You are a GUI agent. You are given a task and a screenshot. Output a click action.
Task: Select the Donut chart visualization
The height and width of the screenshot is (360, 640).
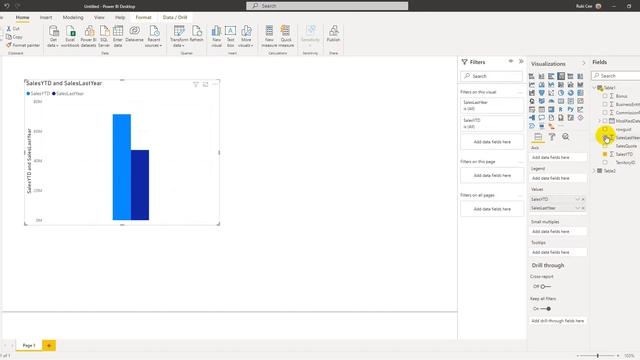pyautogui.click(x=571, y=93)
